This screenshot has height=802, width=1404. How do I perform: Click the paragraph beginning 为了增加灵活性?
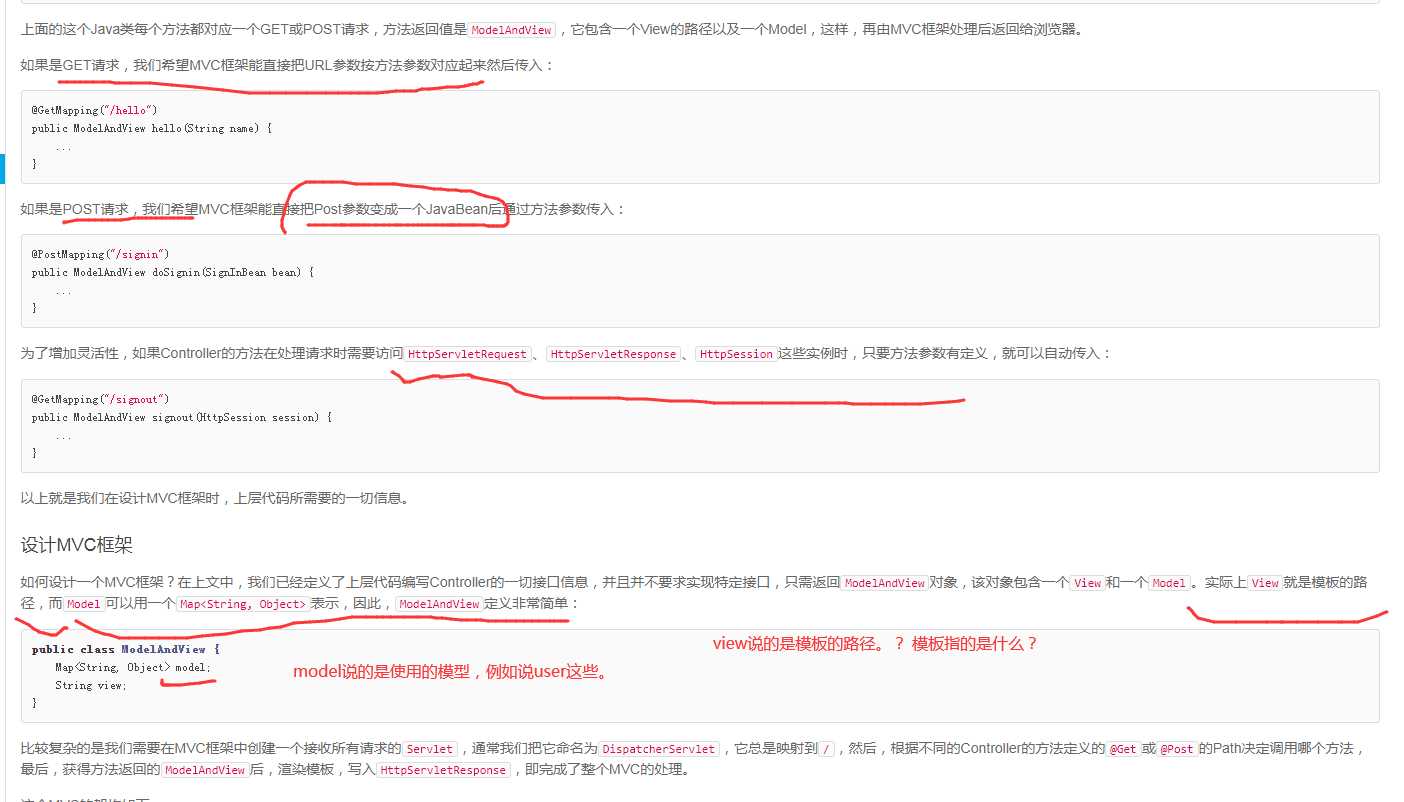(x=566, y=354)
